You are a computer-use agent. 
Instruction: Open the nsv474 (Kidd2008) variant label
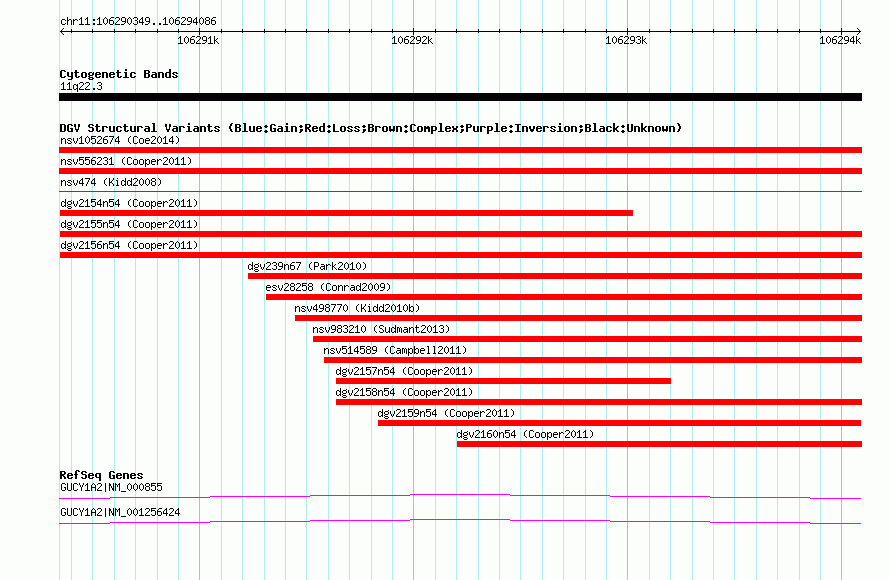click(111, 182)
